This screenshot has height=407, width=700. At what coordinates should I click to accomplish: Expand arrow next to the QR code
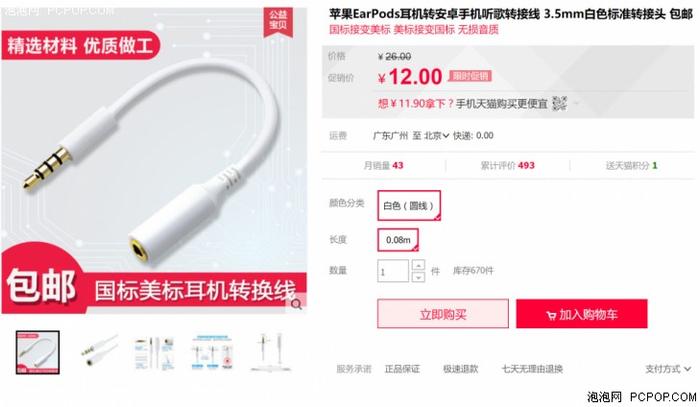(576, 104)
